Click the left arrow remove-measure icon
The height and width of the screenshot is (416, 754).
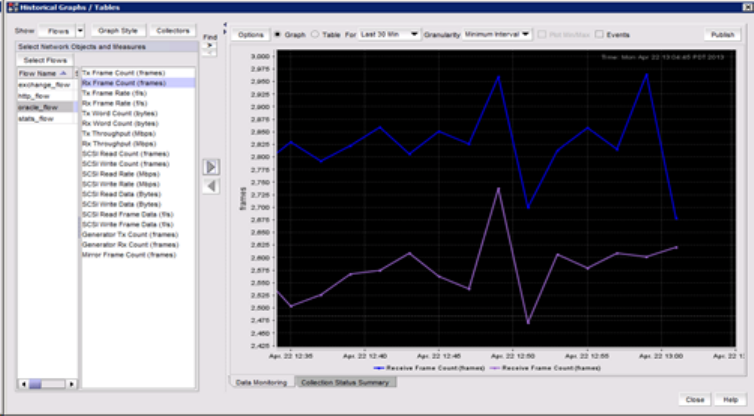click(x=211, y=186)
